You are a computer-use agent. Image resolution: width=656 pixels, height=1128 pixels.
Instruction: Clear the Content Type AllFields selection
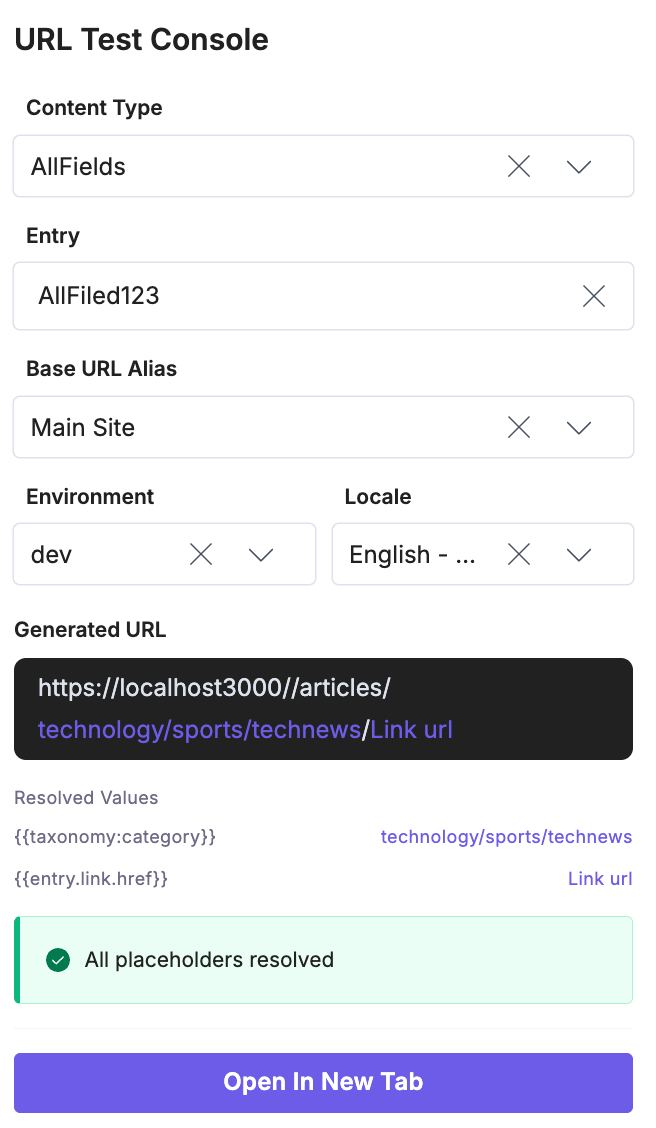tap(519, 167)
